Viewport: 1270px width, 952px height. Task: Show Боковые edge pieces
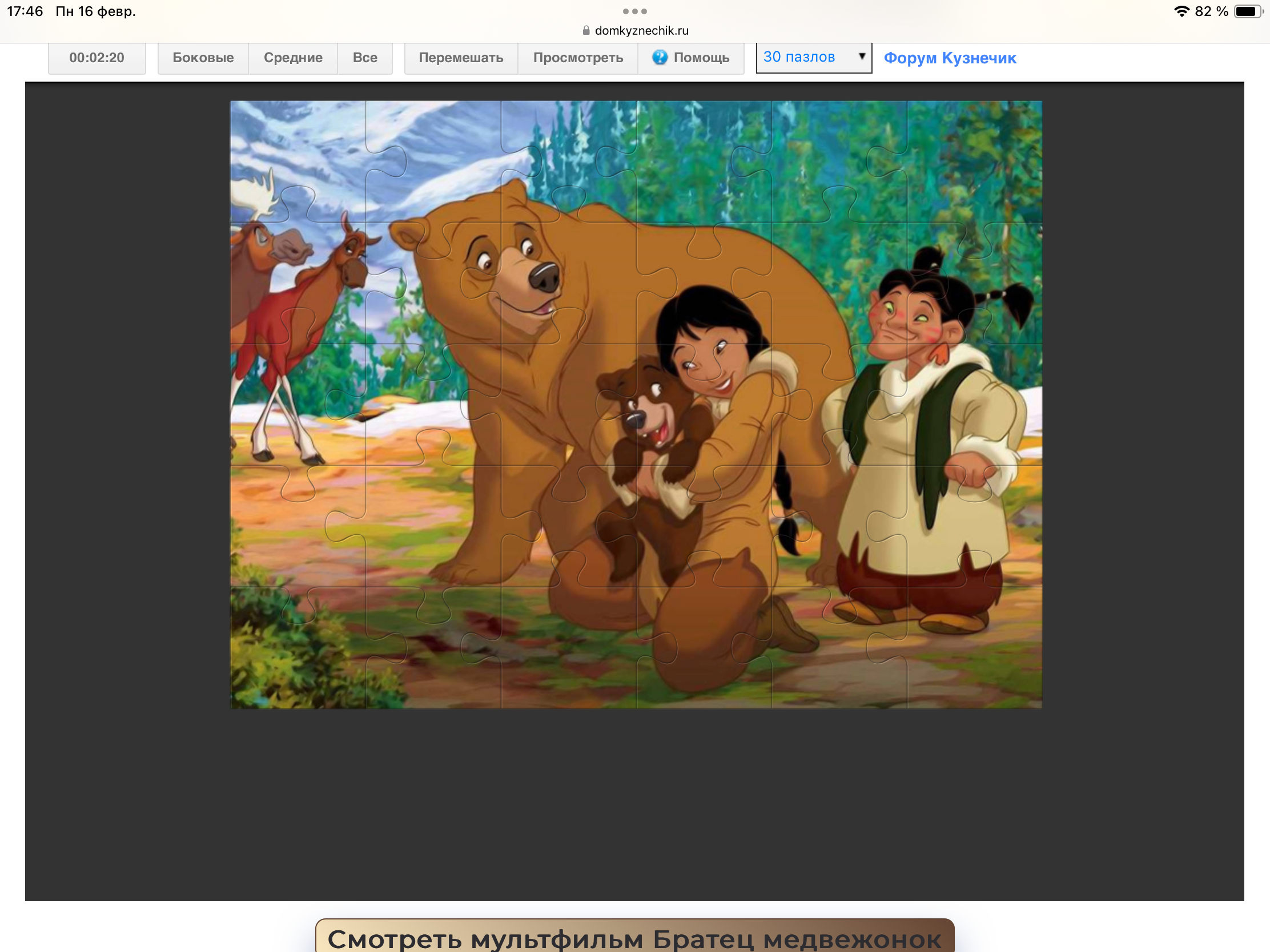tap(203, 58)
